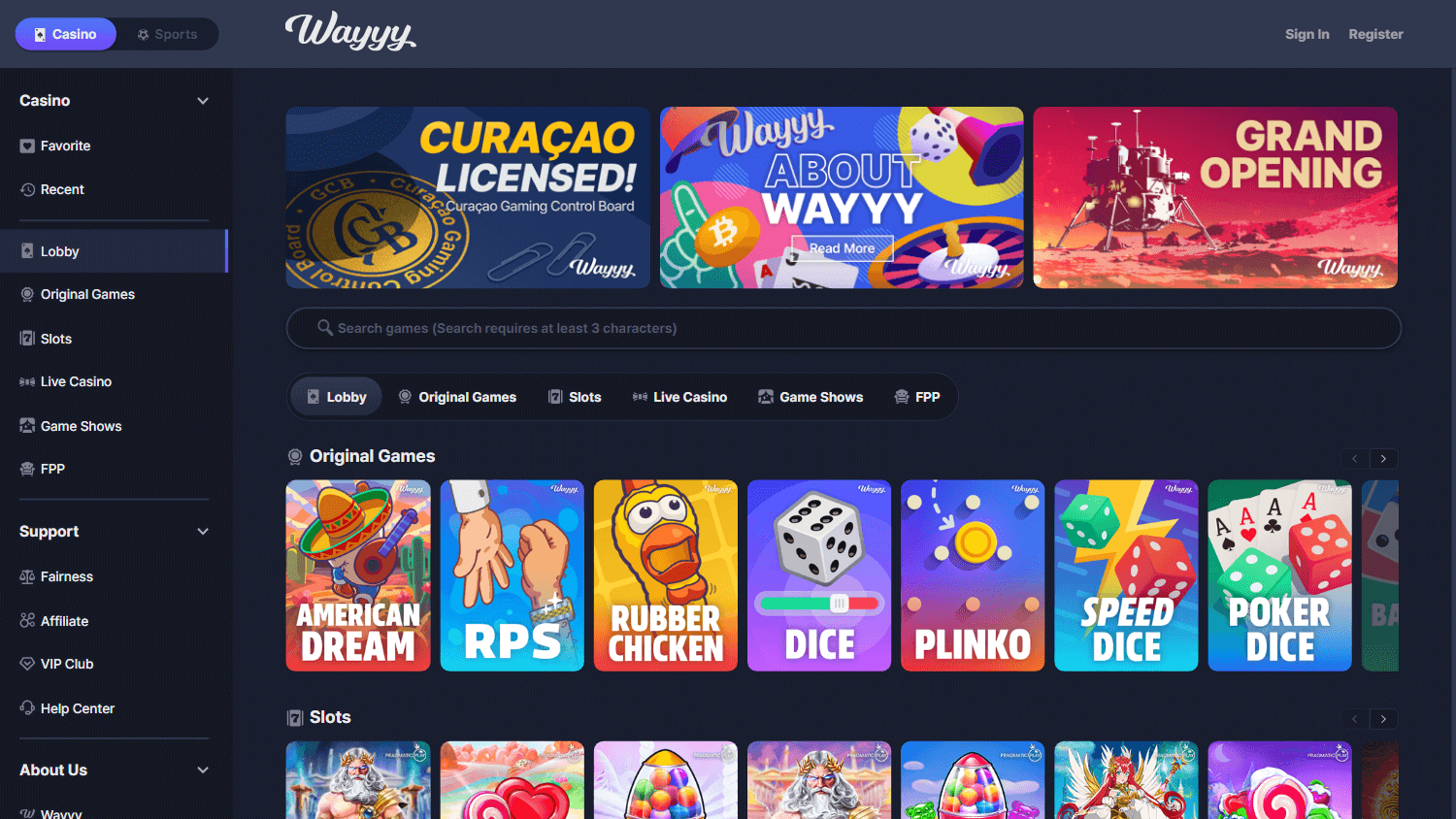Click the search magnifier icon
The image size is (1456, 819).
(325, 328)
